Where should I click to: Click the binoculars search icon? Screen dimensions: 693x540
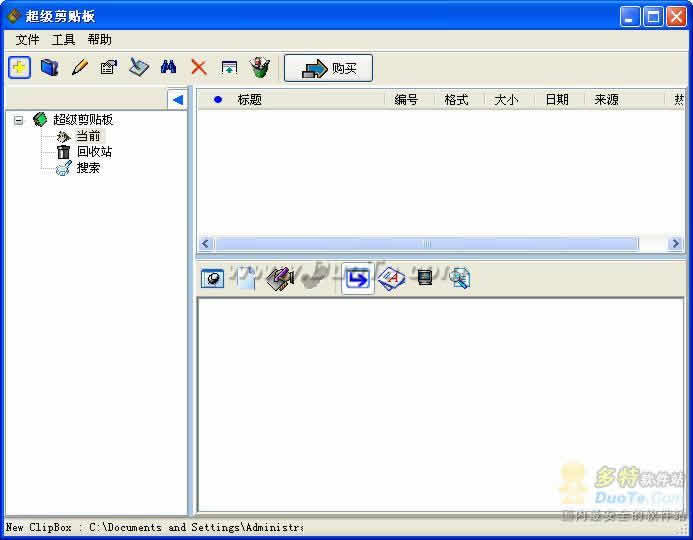point(169,68)
